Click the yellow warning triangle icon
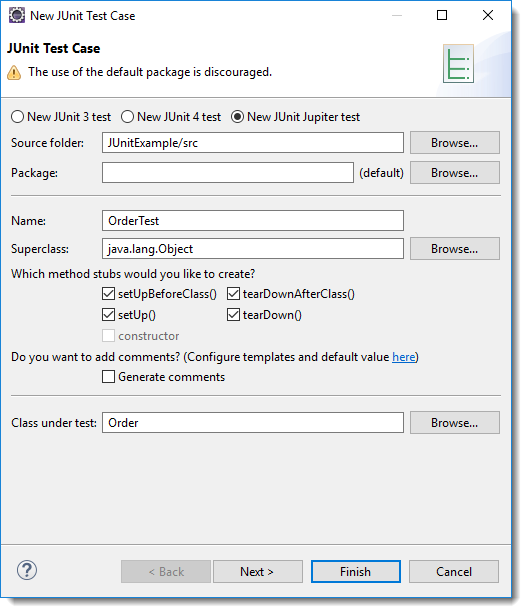Screen dimensions: 527x613 click(14, 72)
